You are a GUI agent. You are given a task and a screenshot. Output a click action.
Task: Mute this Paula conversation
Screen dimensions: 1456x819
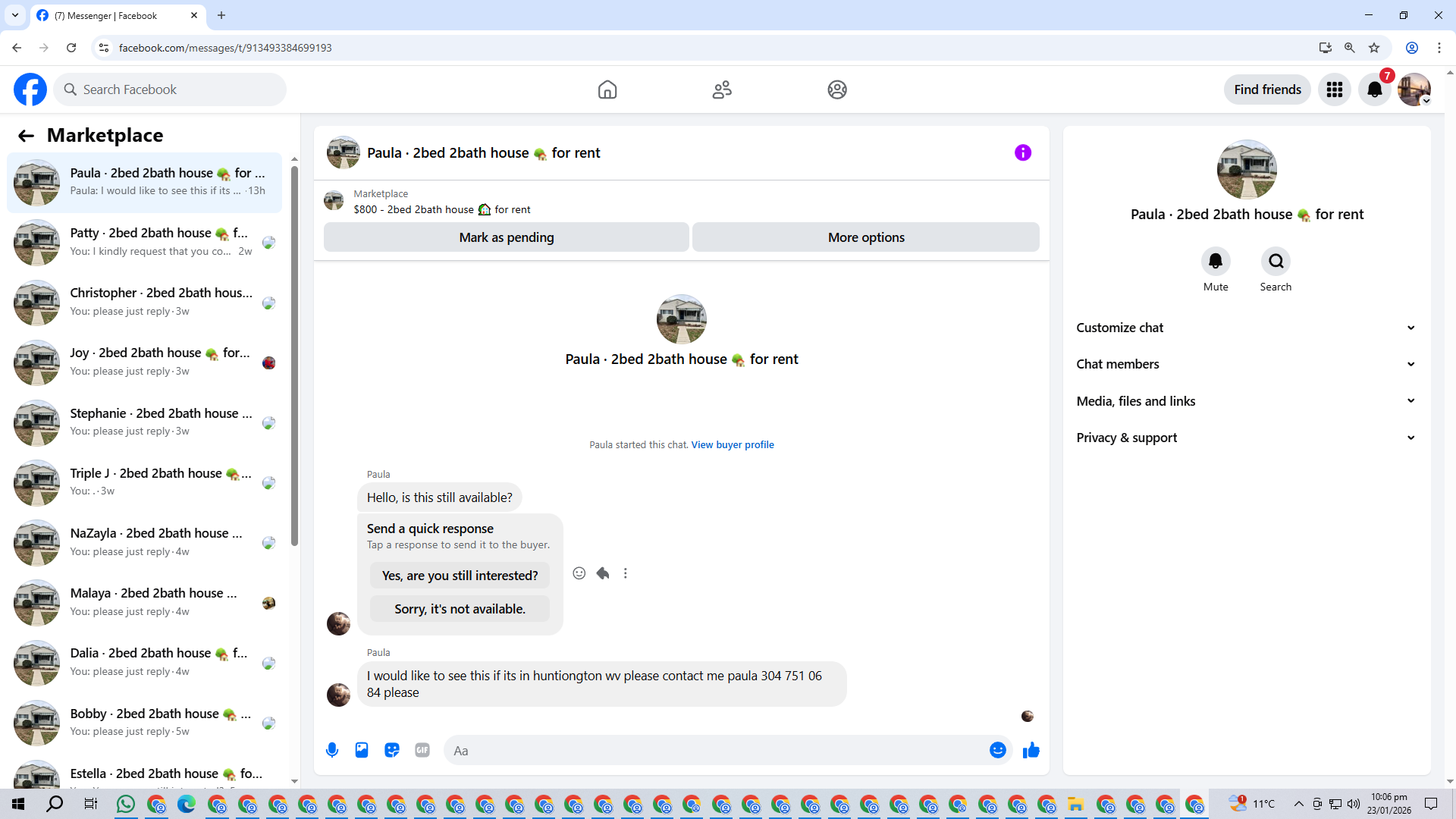[1216, 262]
